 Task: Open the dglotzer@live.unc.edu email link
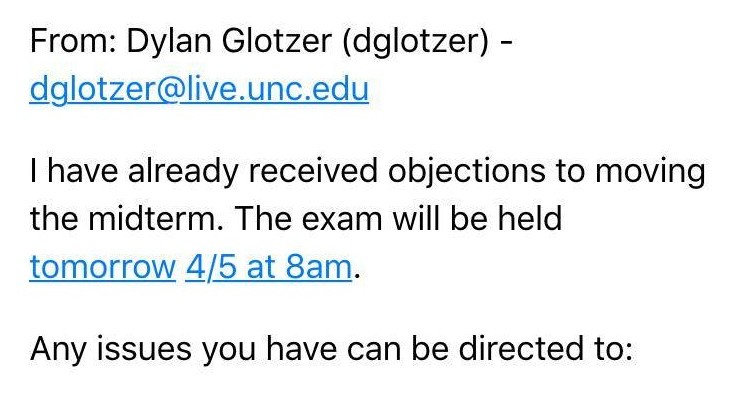coord(199,89)
